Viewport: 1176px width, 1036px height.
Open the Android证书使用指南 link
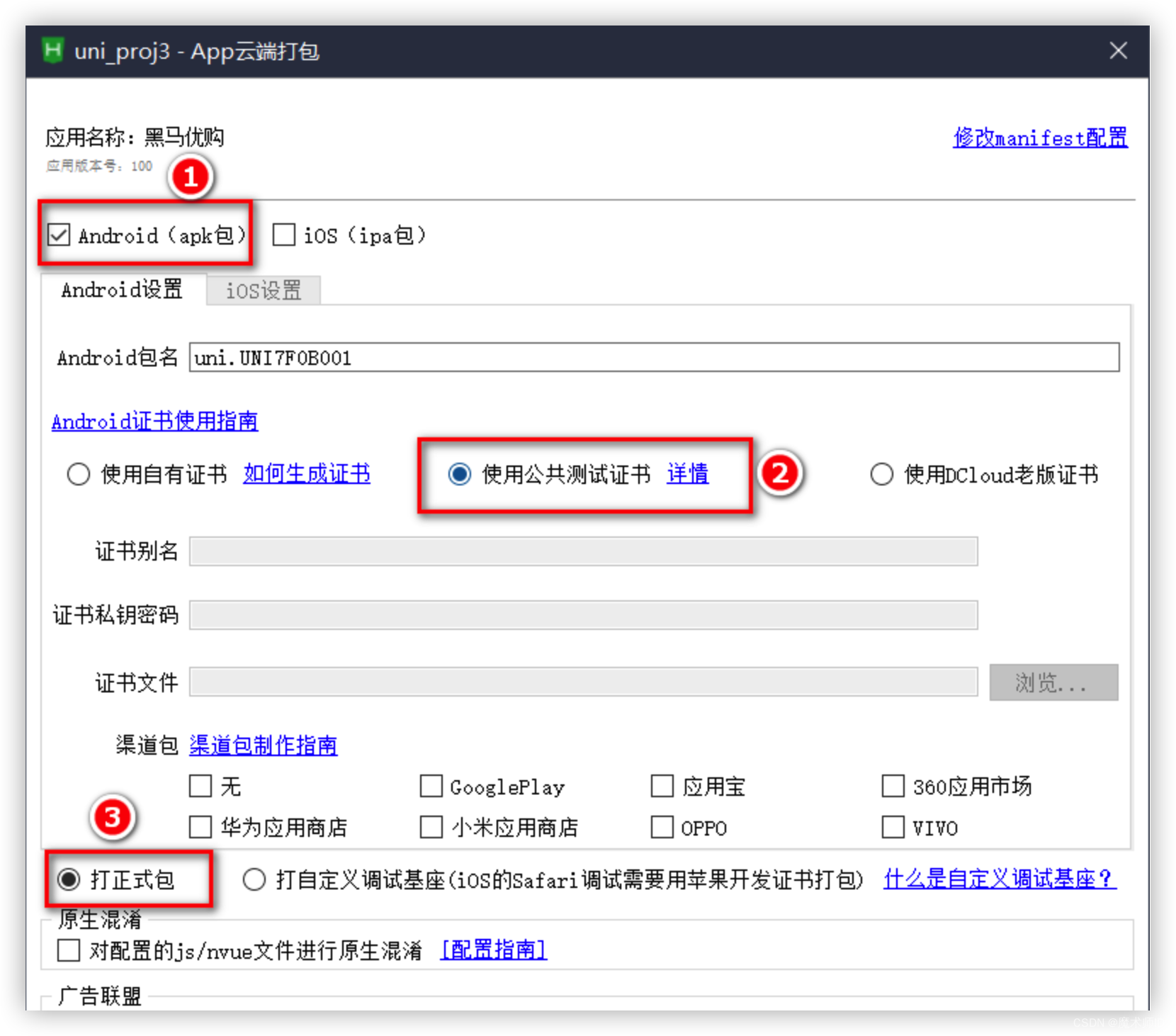point(154,421)
